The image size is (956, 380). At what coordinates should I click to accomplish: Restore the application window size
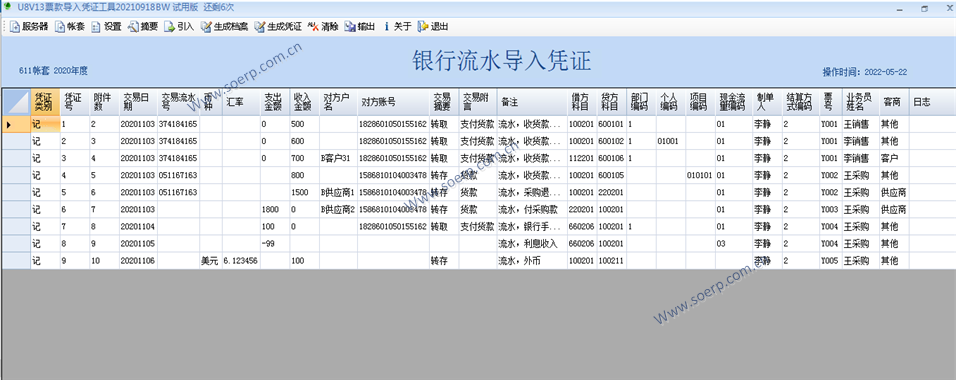pyautogui.click(x=925, y=9)
